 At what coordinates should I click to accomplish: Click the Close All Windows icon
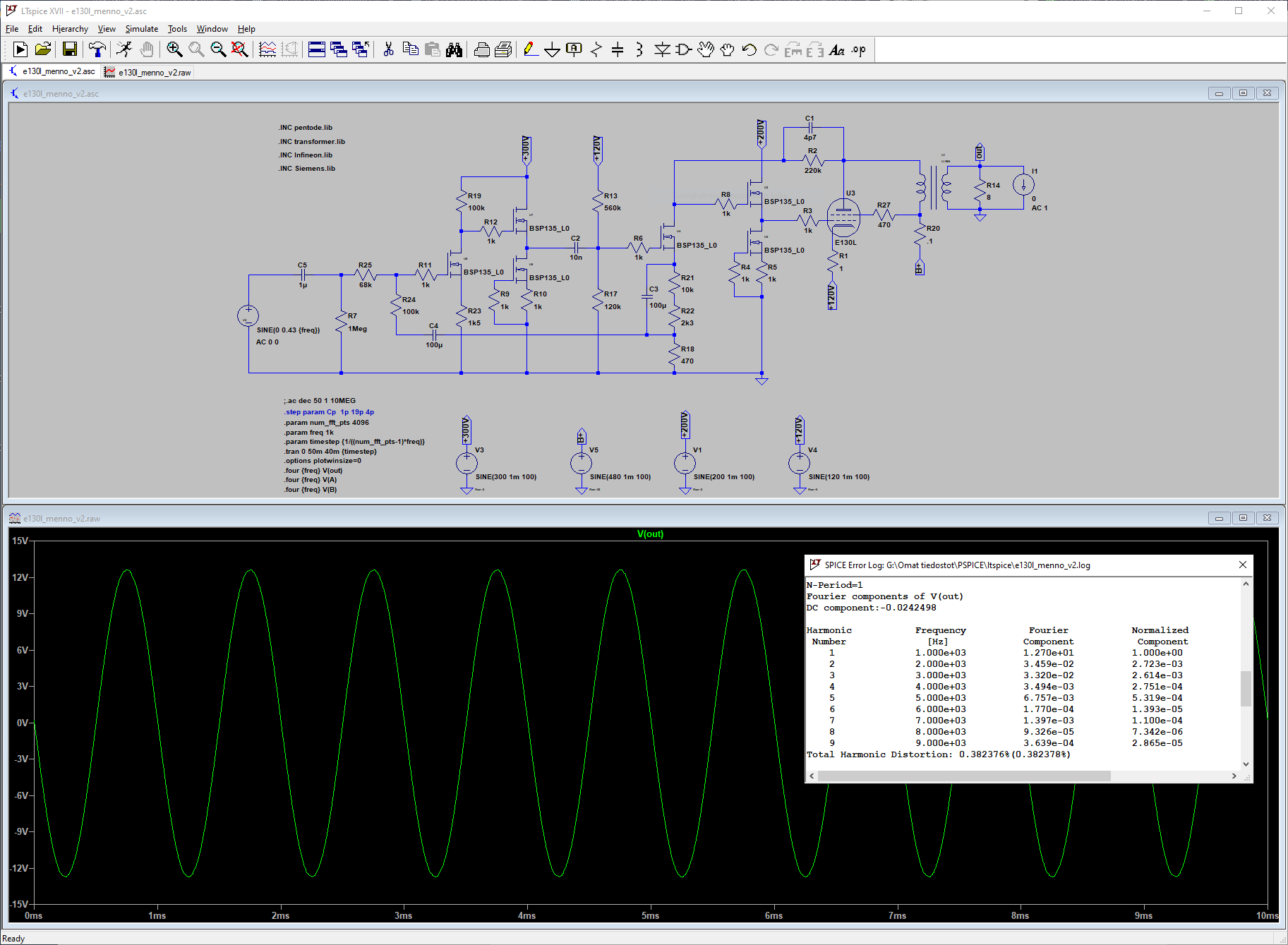tap(361, 49)
